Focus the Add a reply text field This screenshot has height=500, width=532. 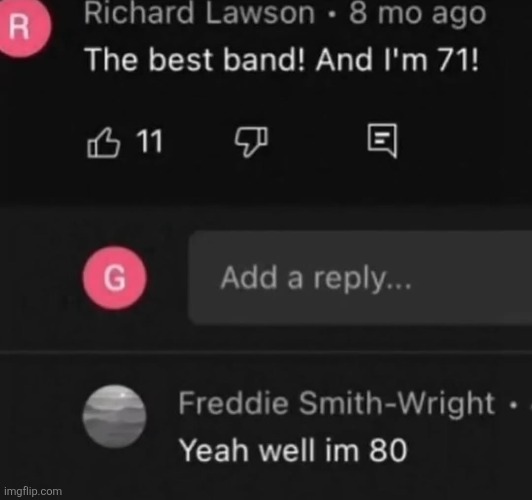coord(360,278)
